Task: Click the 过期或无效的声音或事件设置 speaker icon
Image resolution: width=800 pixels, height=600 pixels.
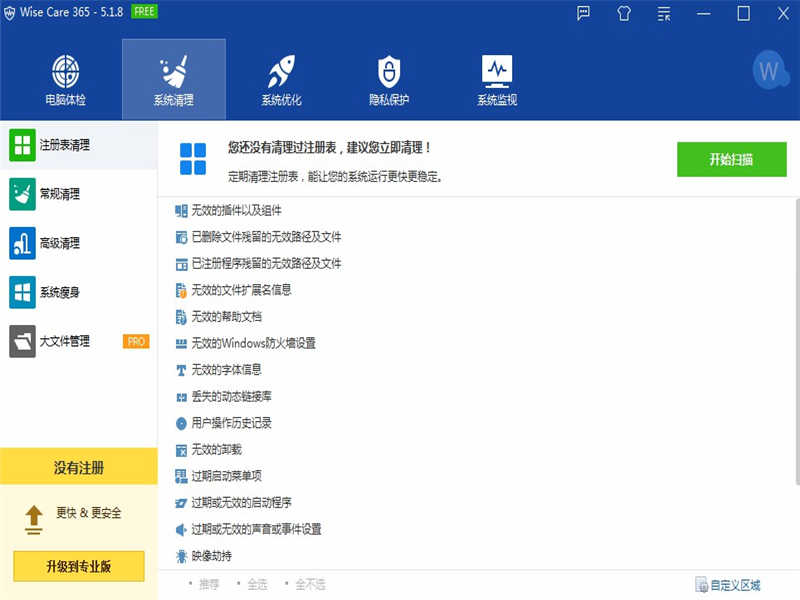Action: pos(181,530)
